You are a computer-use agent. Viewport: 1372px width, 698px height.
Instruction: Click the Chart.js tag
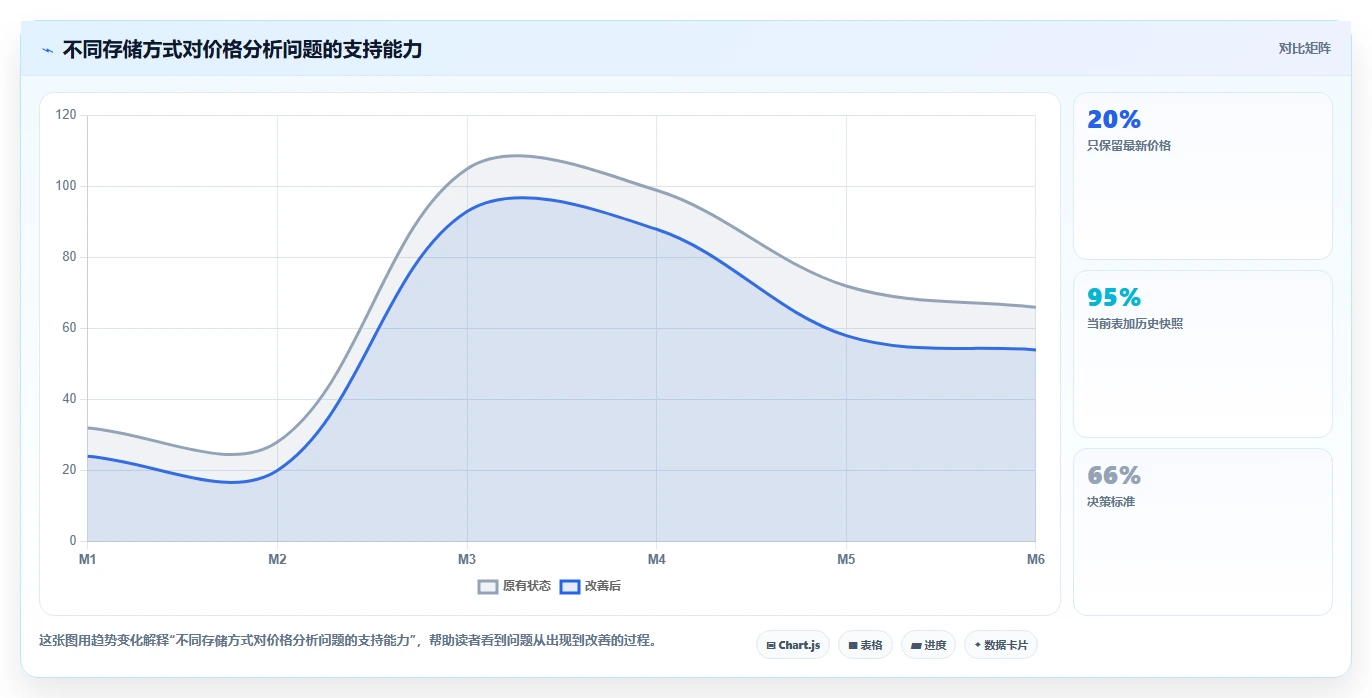(x=793, y=645)
